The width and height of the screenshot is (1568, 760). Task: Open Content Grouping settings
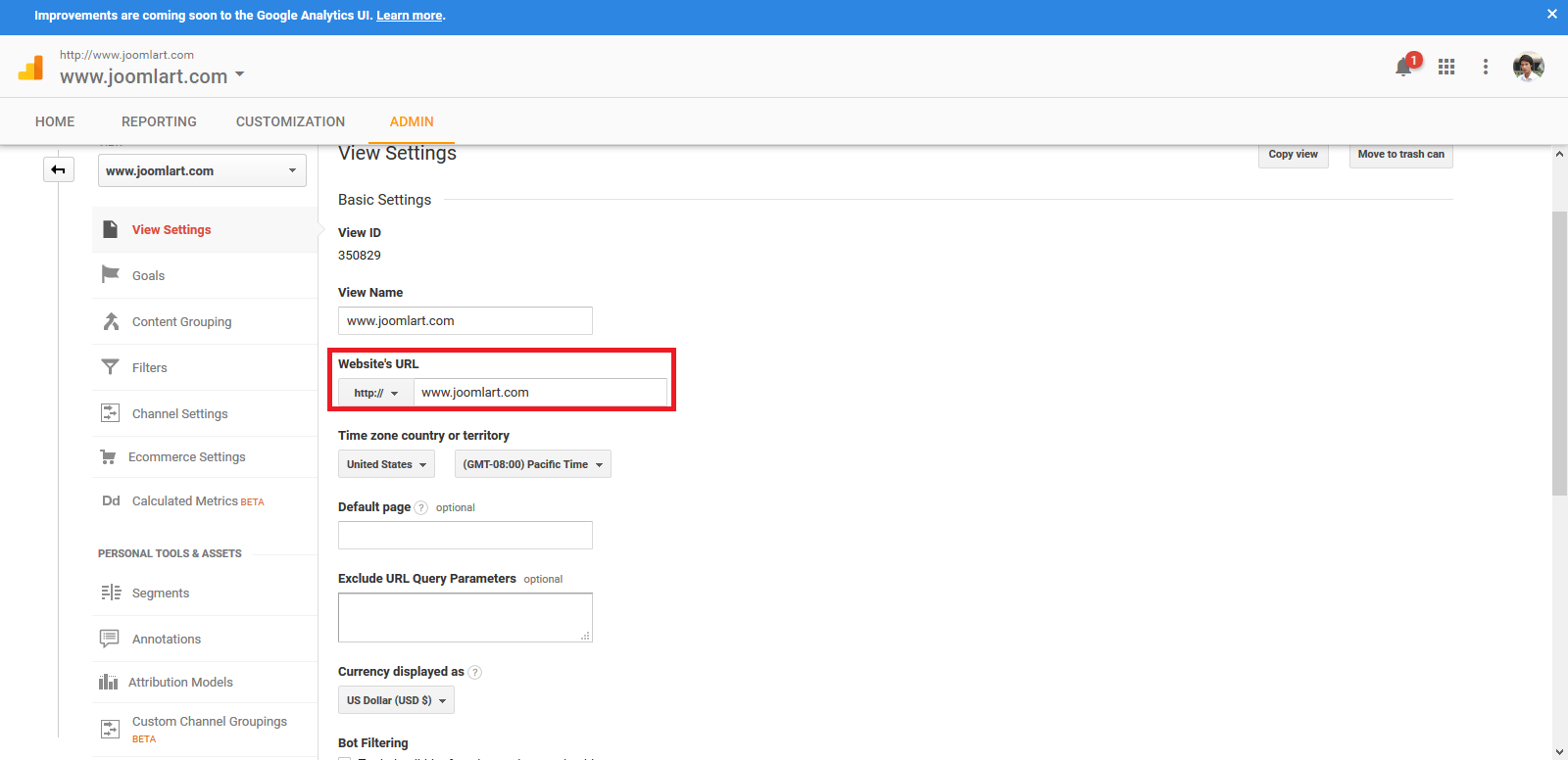[182, 321]
